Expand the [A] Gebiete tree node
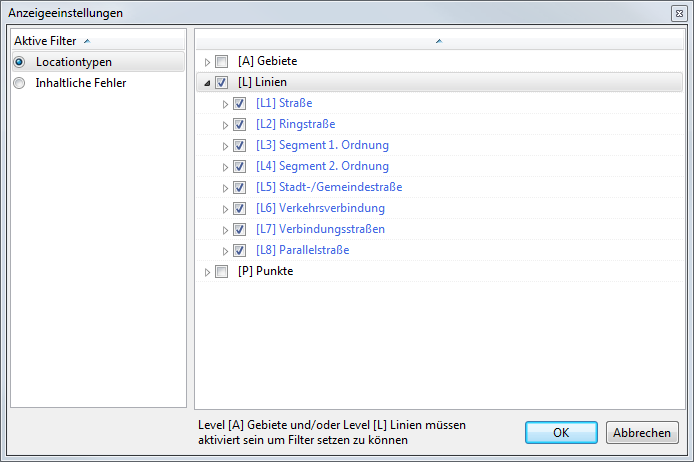 click(207, 62)
